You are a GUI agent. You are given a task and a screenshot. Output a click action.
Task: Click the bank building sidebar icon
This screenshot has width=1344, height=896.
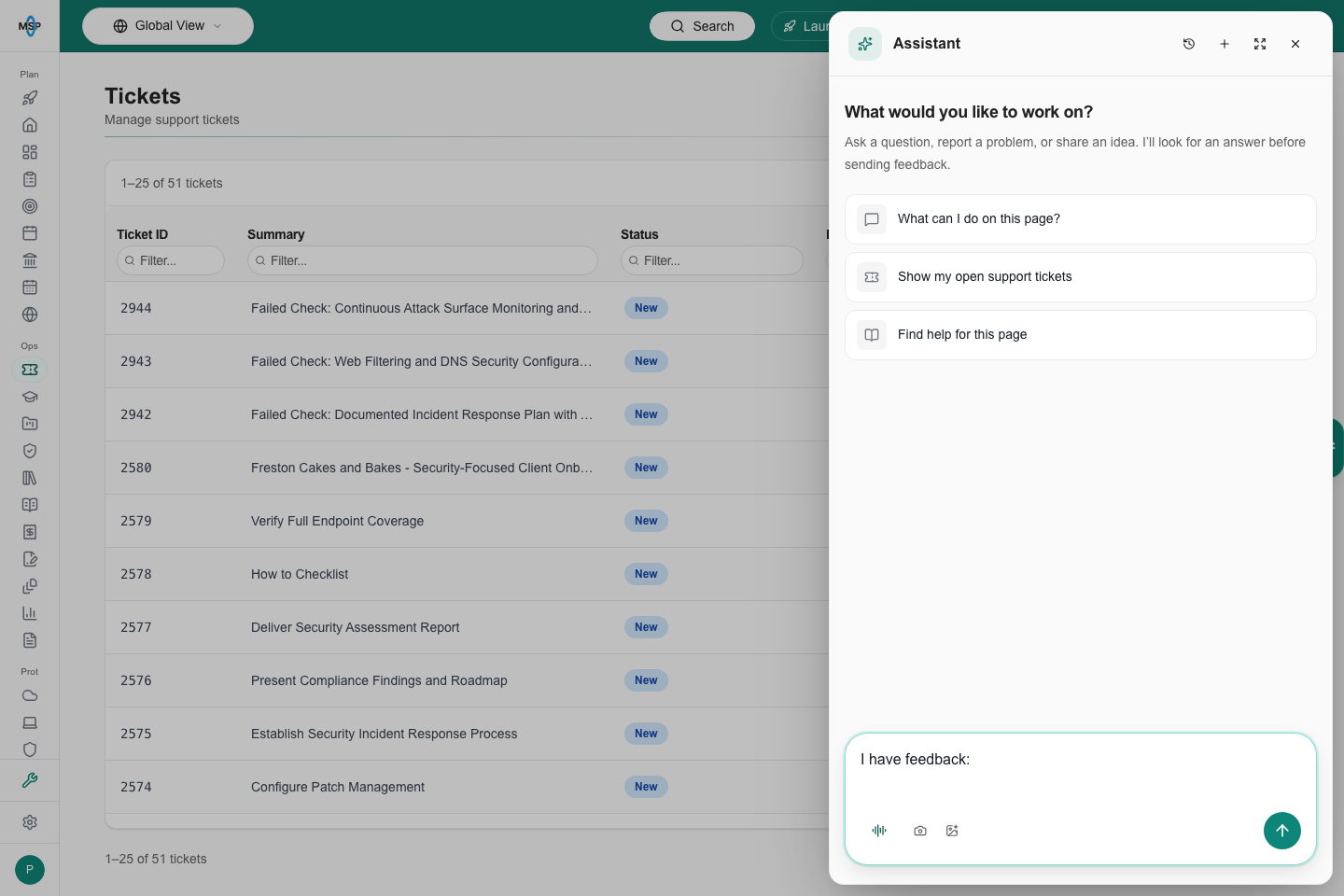[30, 260]
